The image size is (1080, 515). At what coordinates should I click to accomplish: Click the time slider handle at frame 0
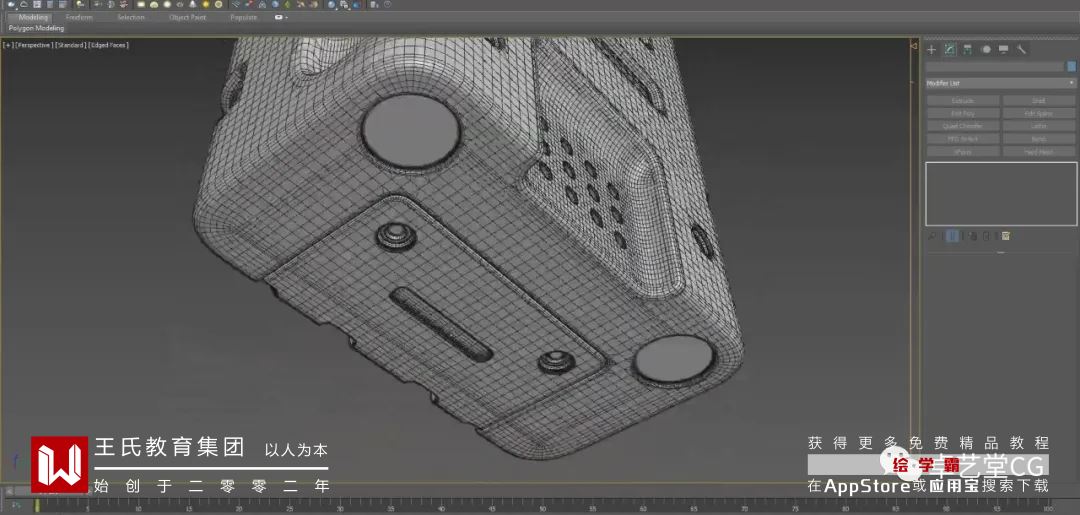tap(37, 505)
